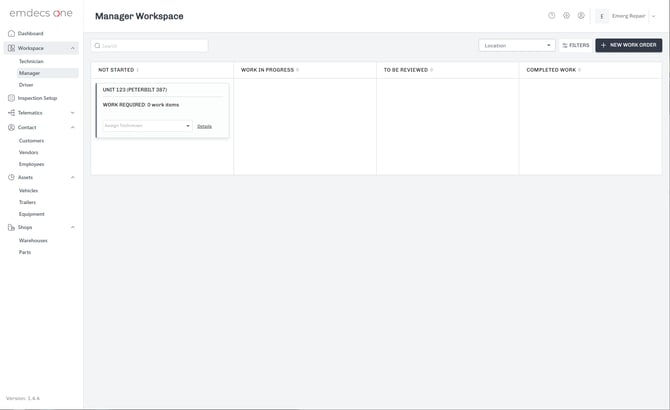The height and width of the screenshot is (410, 670).
Task: Open the settings gear icon in header
Action: click(566, 16)
